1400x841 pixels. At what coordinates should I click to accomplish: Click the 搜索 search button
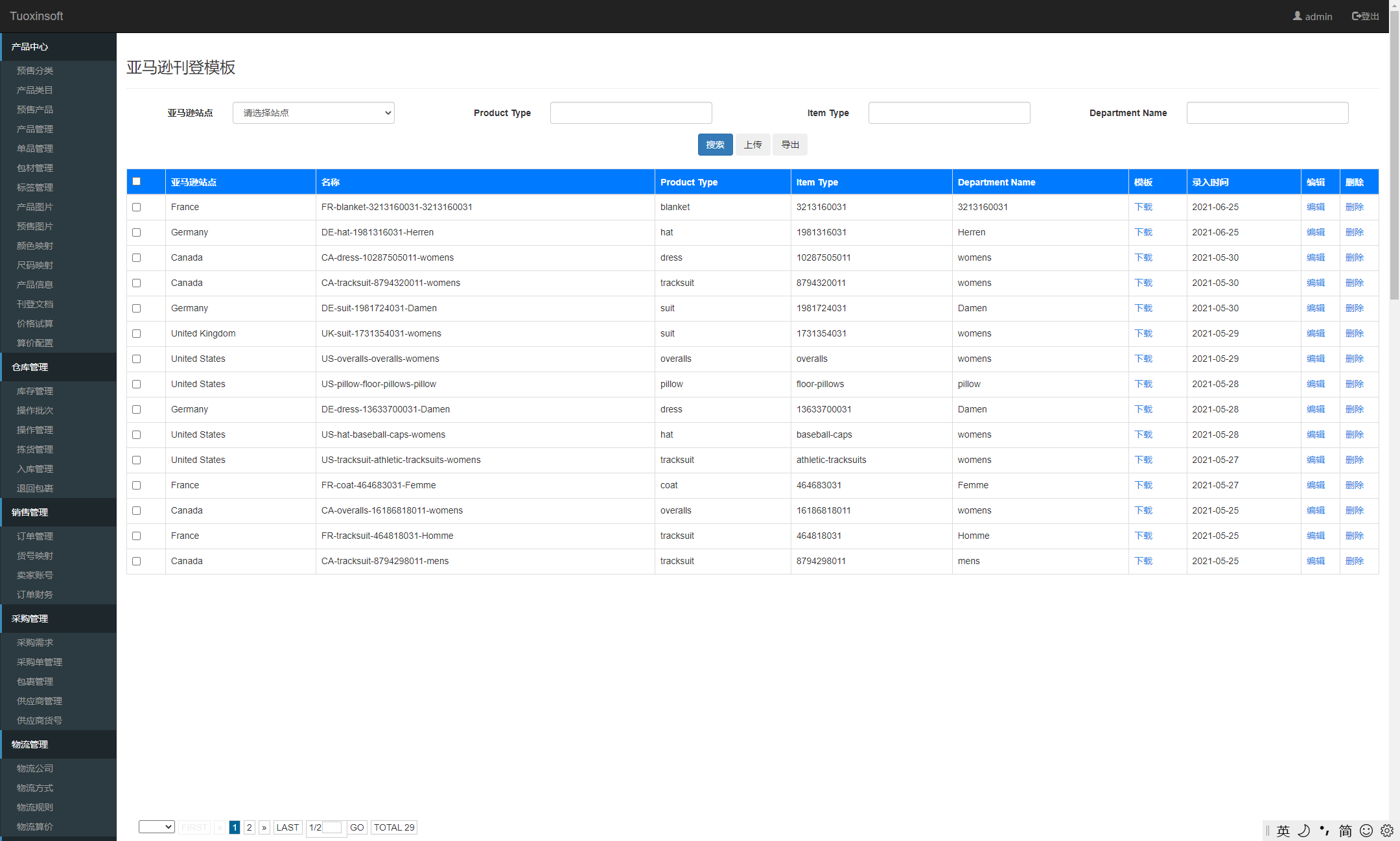tap(715, 145)
